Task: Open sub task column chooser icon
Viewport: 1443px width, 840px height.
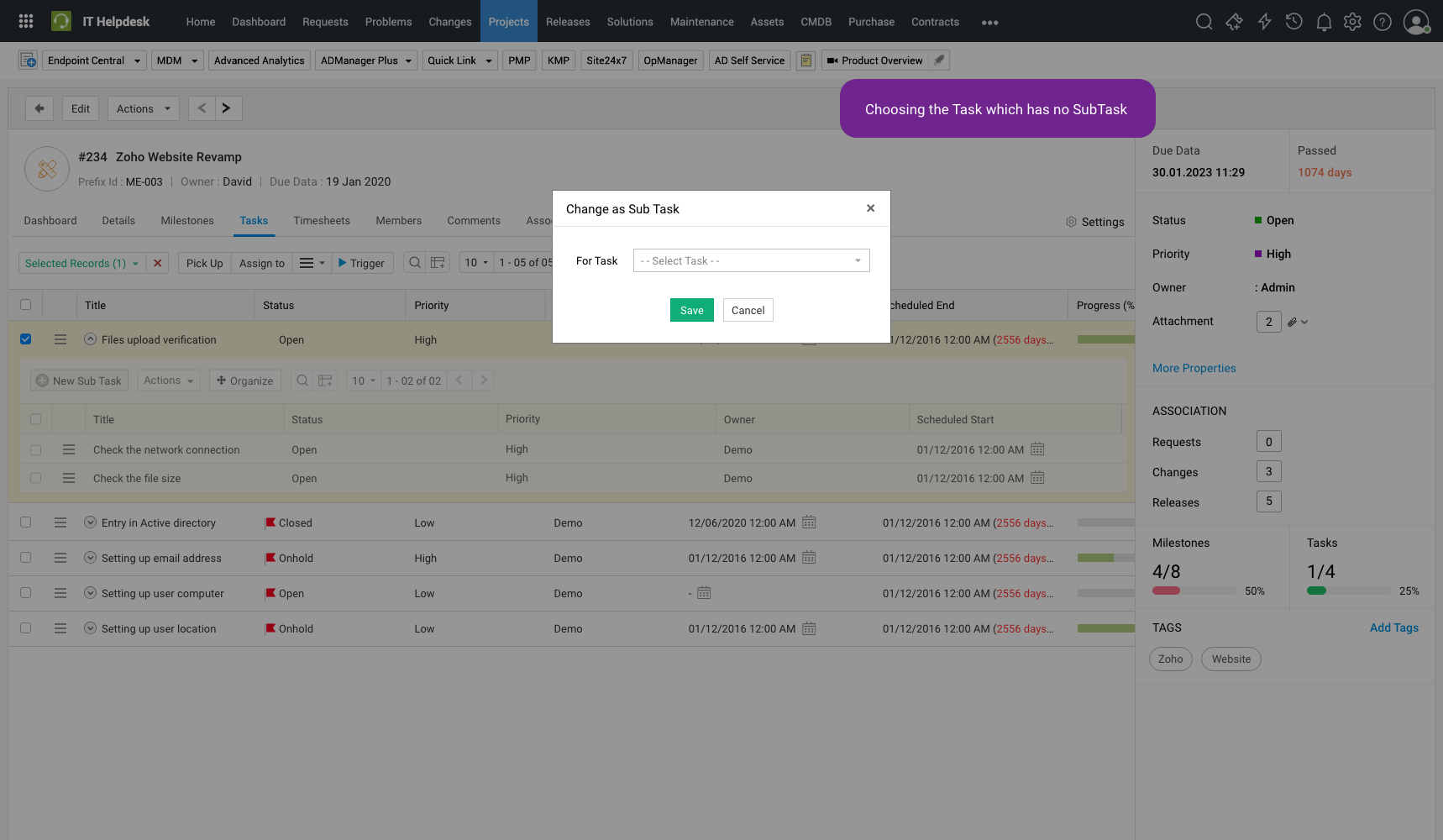Action: [x=325, y=381]
